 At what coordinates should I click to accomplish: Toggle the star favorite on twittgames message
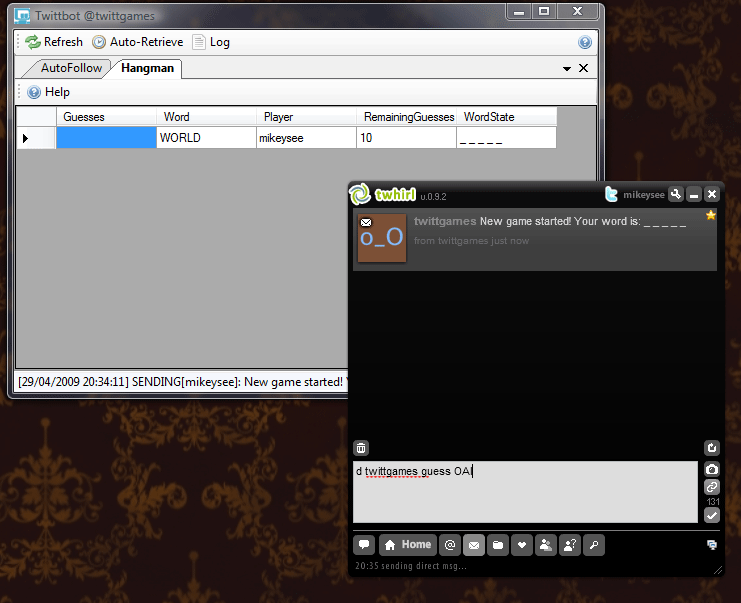pyautogui.click(x=711, y=215)
